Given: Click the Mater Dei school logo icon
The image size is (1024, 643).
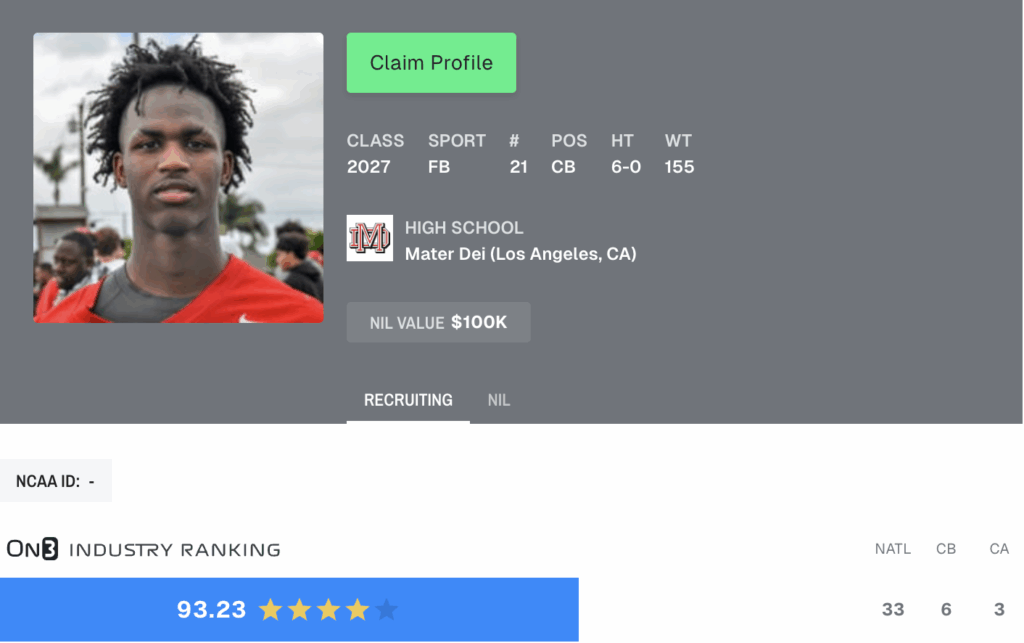Looking at the screenshot, I should 370,238.
